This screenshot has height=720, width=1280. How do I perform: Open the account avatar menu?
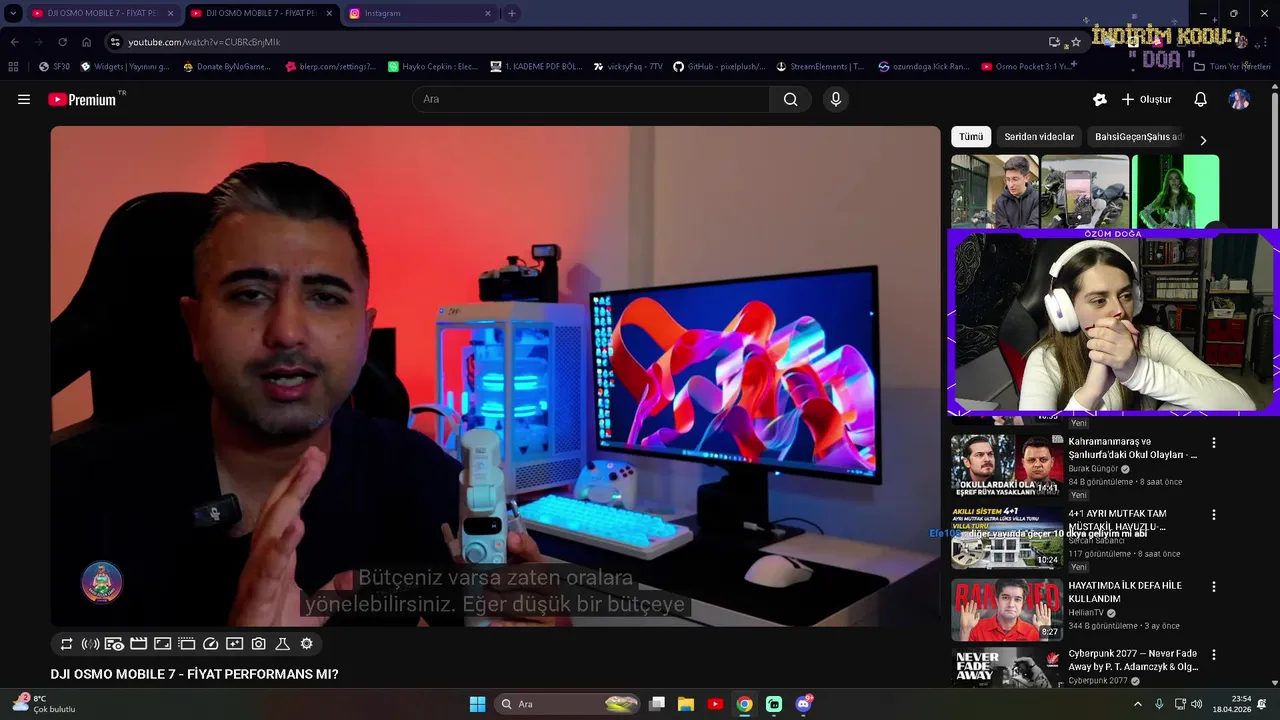[x=1239, y=99]
